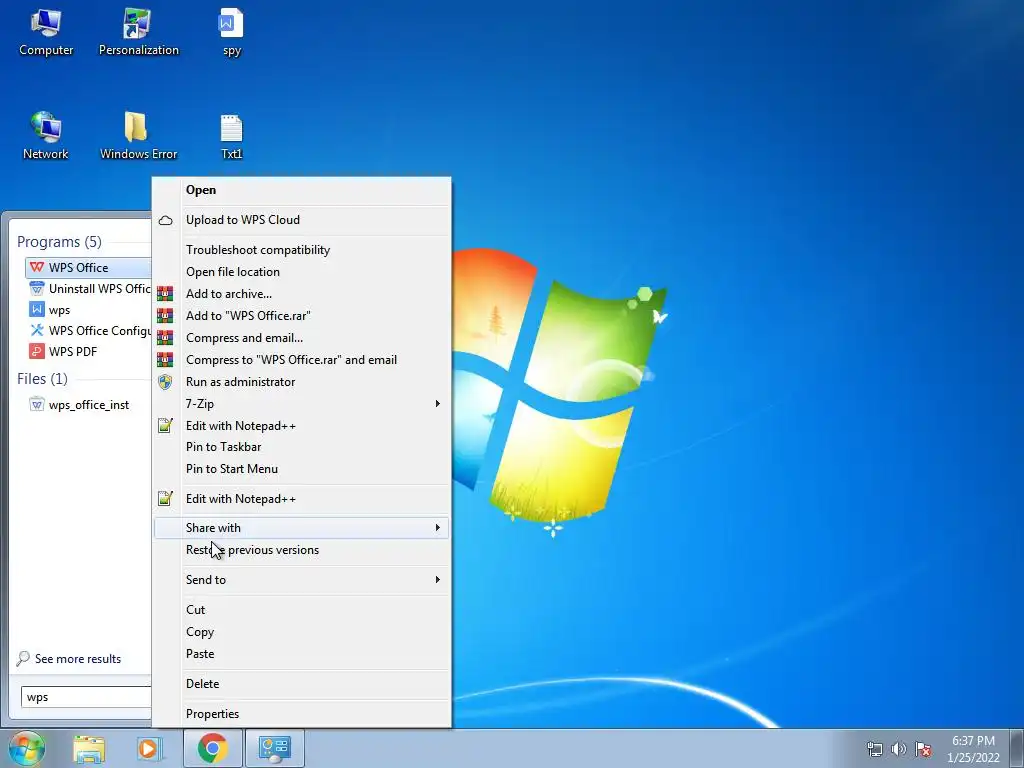This screenshot has height=768, width=1024.
Task: Click the WPS Office red logo icon
Action: [x=37, y=267]
